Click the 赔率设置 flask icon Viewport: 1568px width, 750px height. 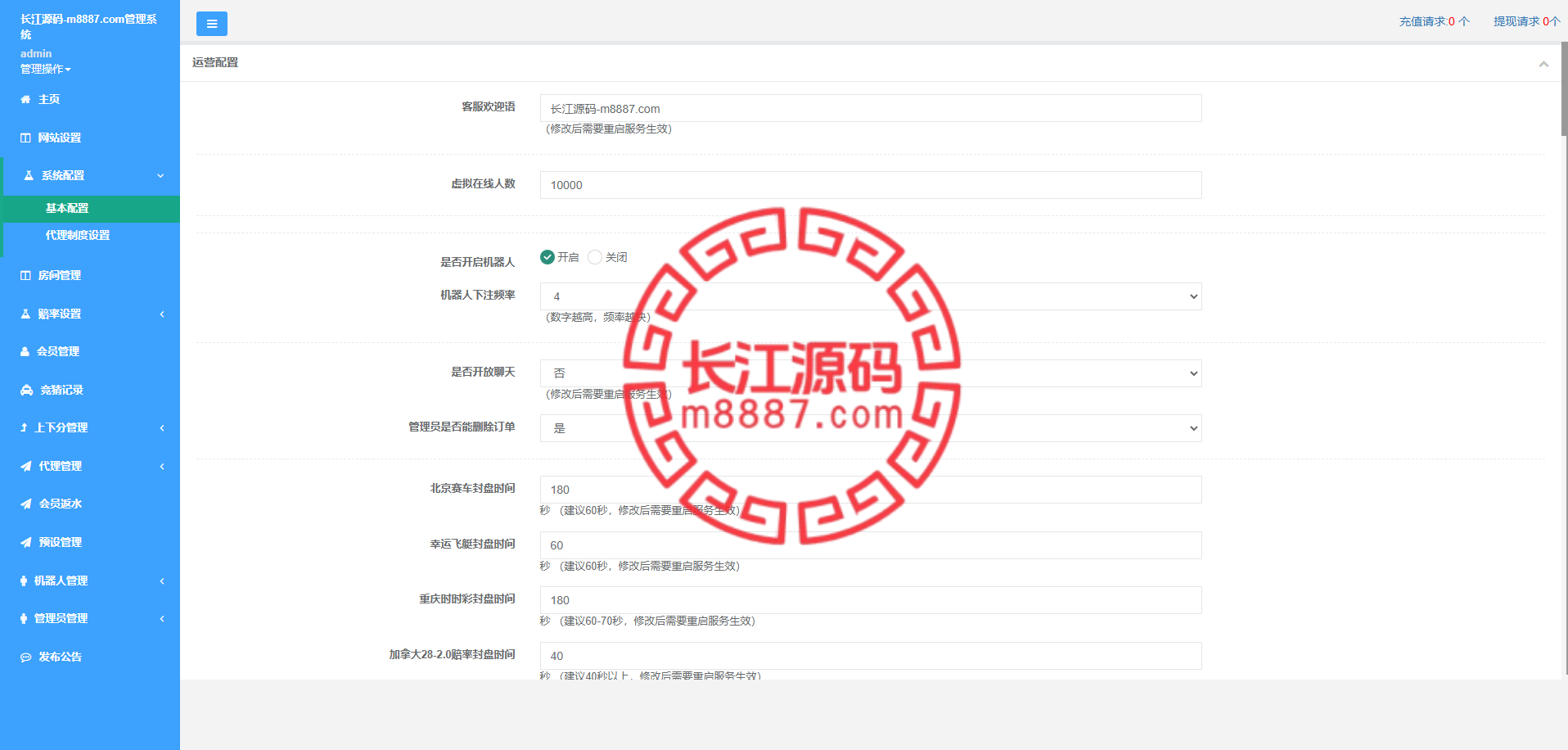tap(25, 314)
